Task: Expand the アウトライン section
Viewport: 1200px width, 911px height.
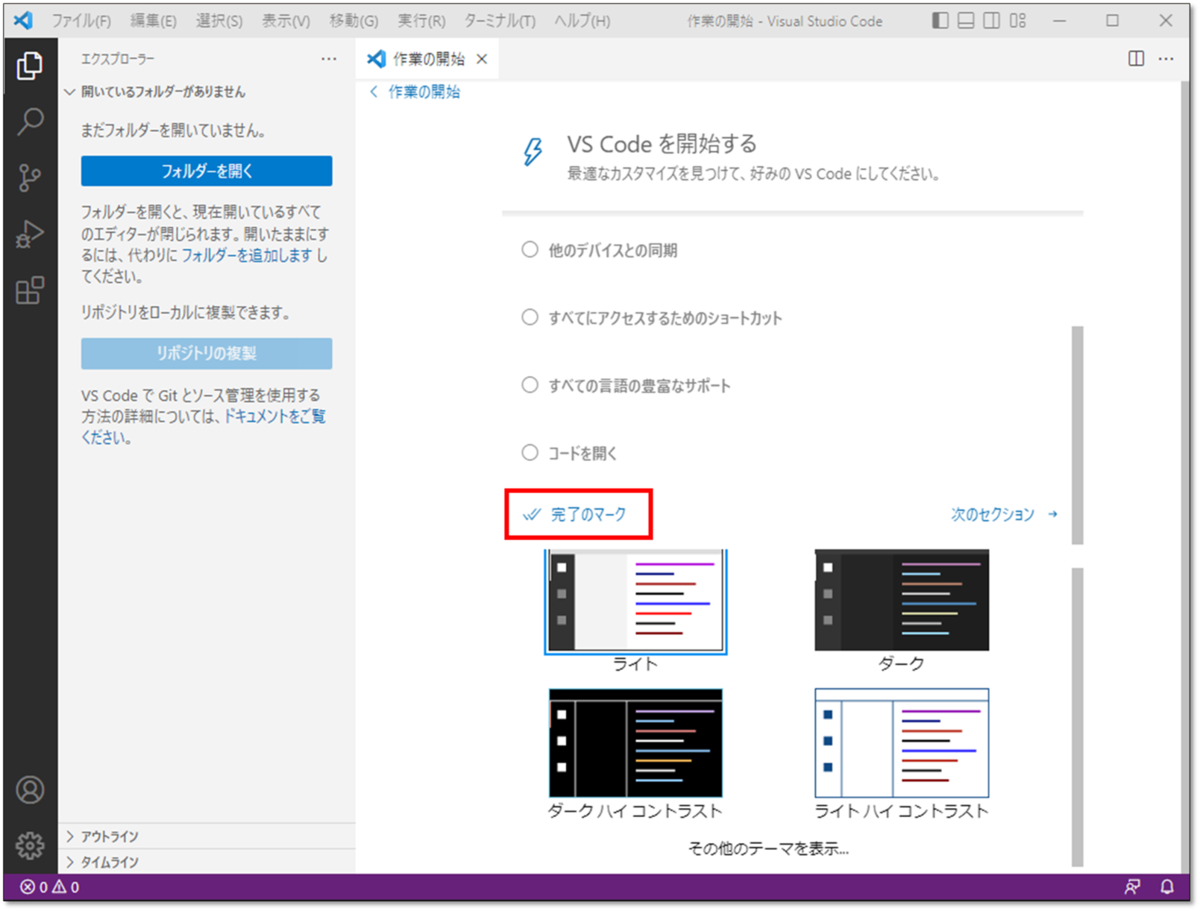Action: [x=207, y=837]
